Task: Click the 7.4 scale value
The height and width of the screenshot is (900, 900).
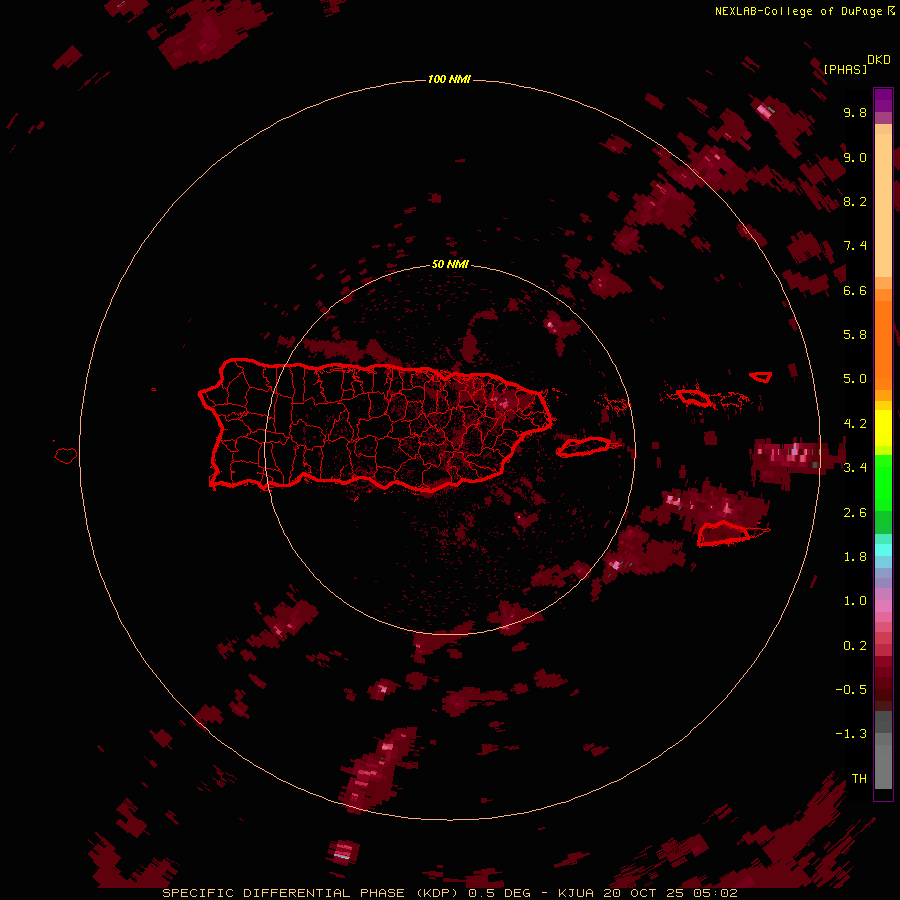Action: pyautogui.click(x=855, y=246)
